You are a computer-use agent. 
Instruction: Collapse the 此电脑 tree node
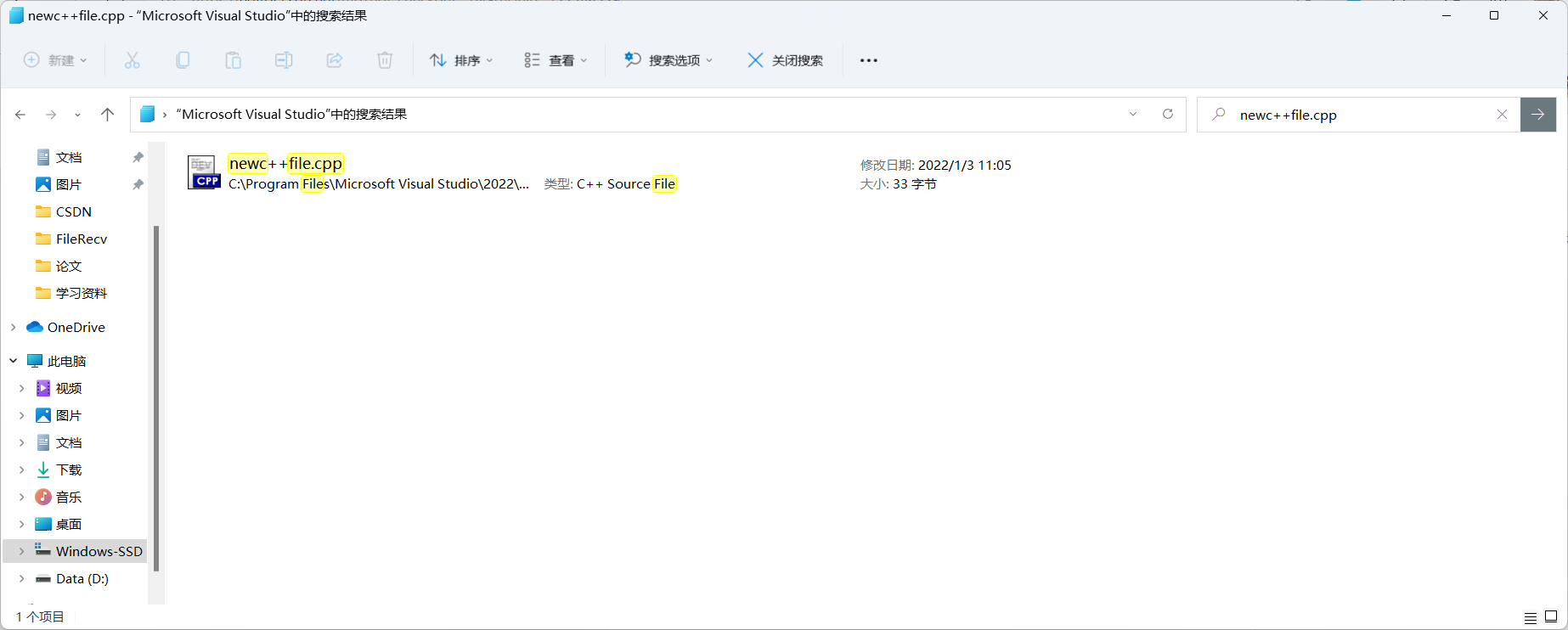[x=14, y=361]
